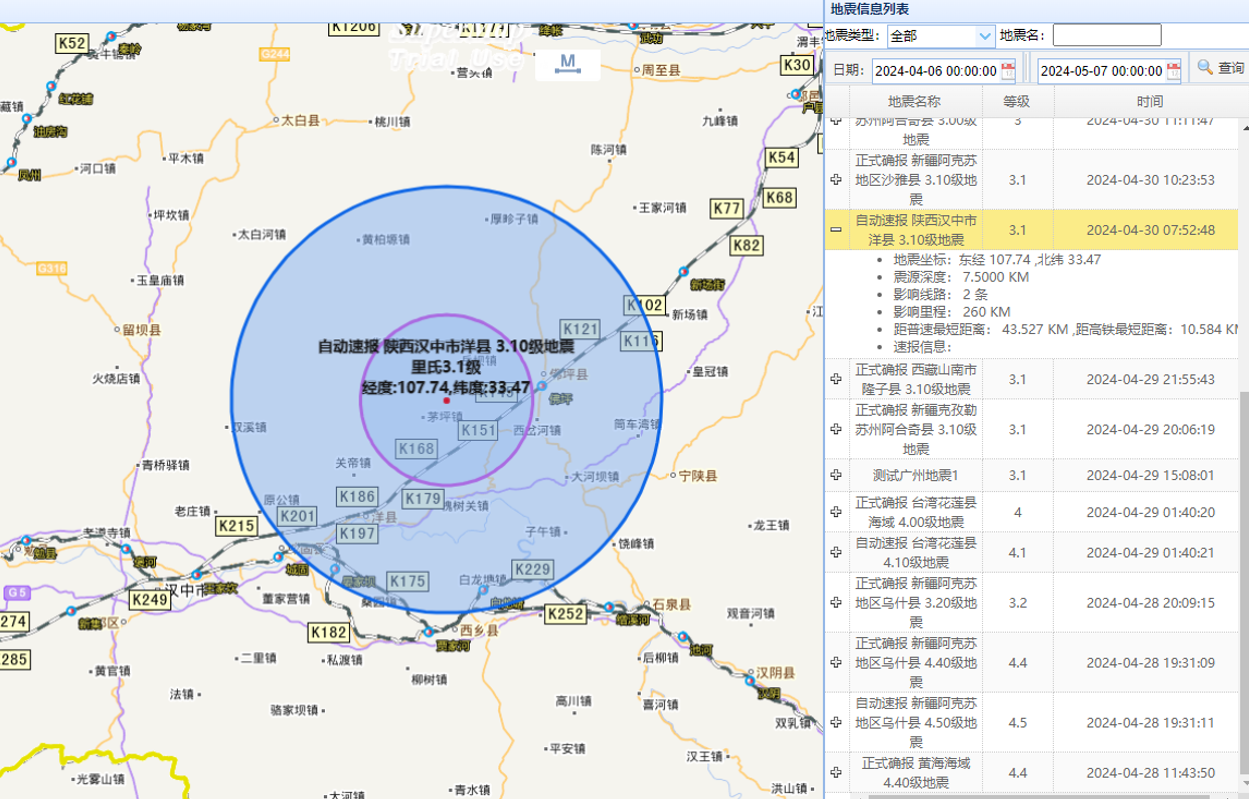Image resolution: width=1249 pixels, height=799 pixels.
Task: Click the K215 mileage marker on map
Action: tap(236, 526)
